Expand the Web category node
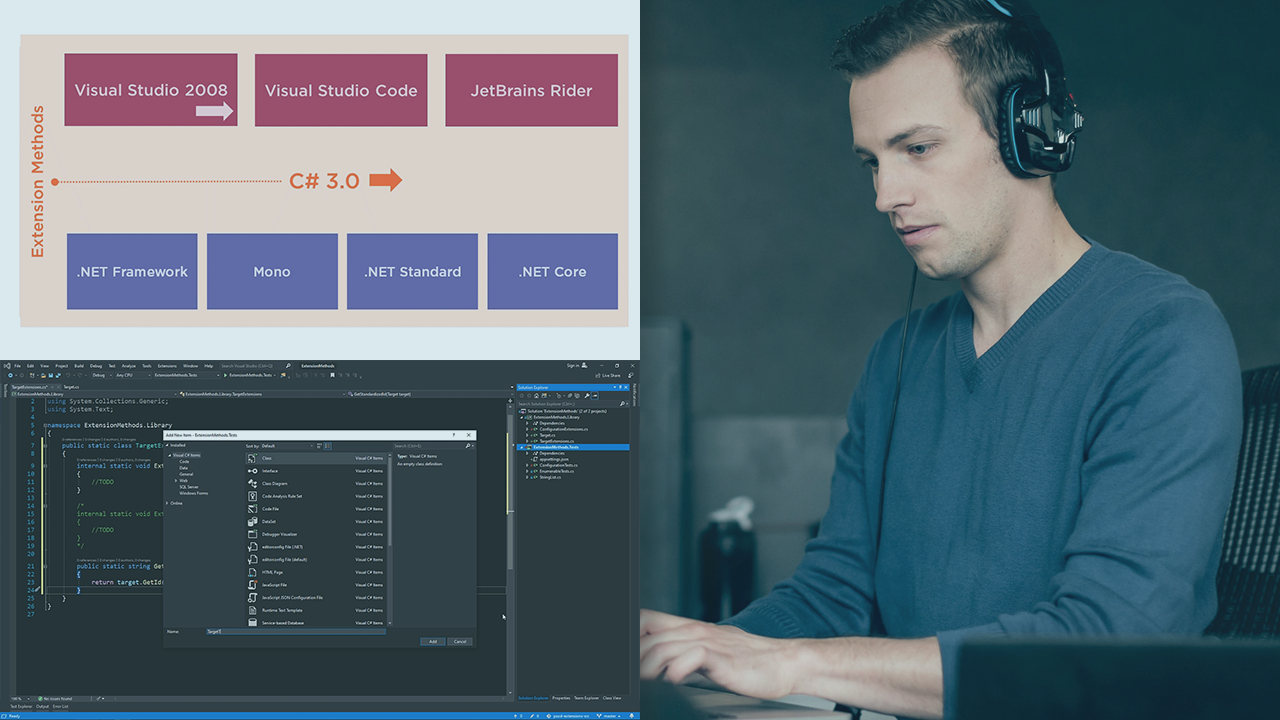 176,480
